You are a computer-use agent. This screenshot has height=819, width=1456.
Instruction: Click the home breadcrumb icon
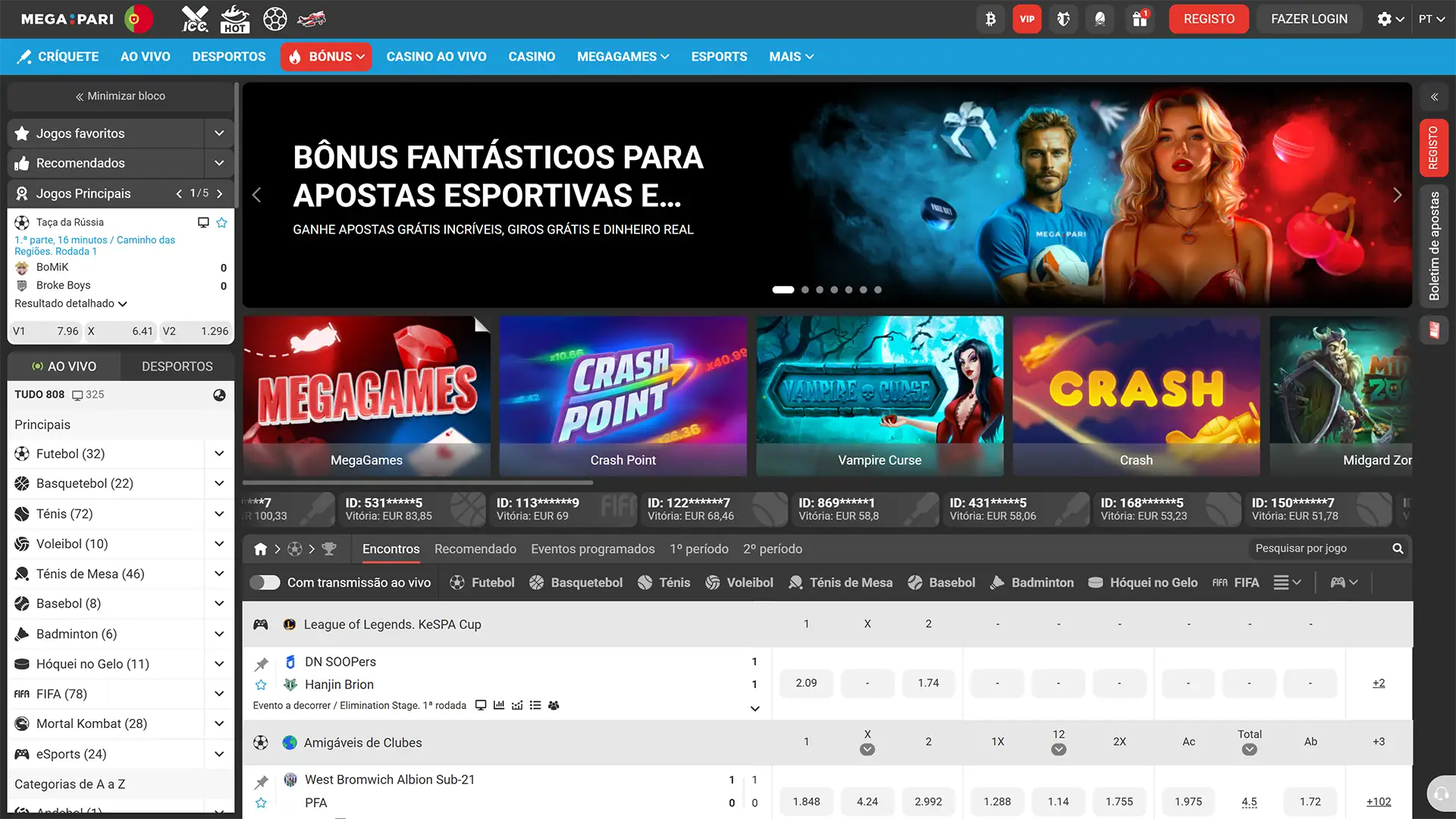pos(260,549)
